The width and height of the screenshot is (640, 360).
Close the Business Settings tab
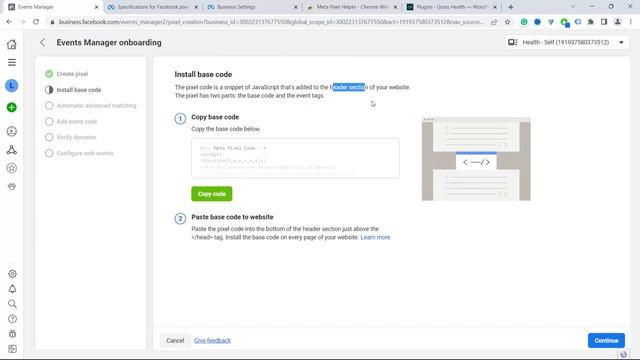(296, 7)
